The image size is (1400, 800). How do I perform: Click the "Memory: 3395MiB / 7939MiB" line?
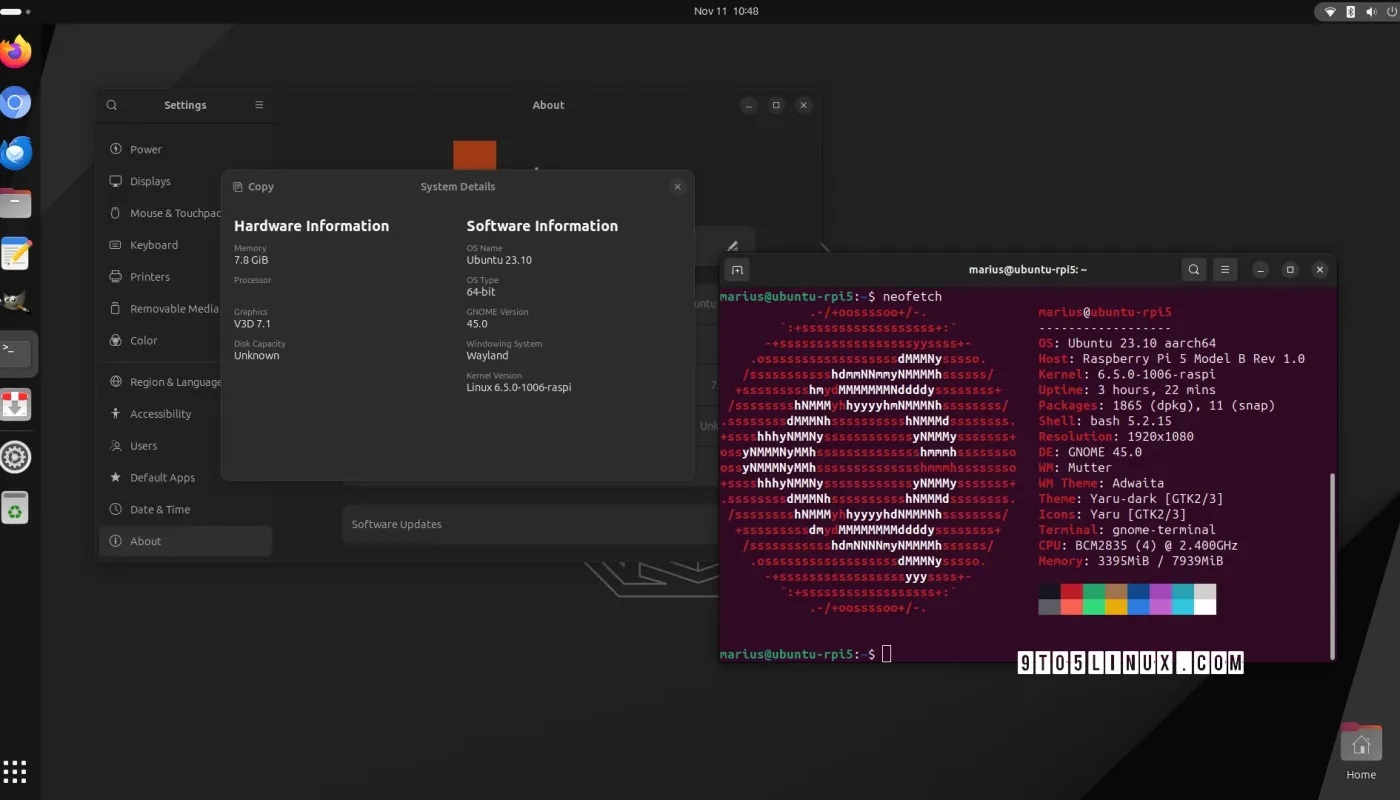point(1131,561)
